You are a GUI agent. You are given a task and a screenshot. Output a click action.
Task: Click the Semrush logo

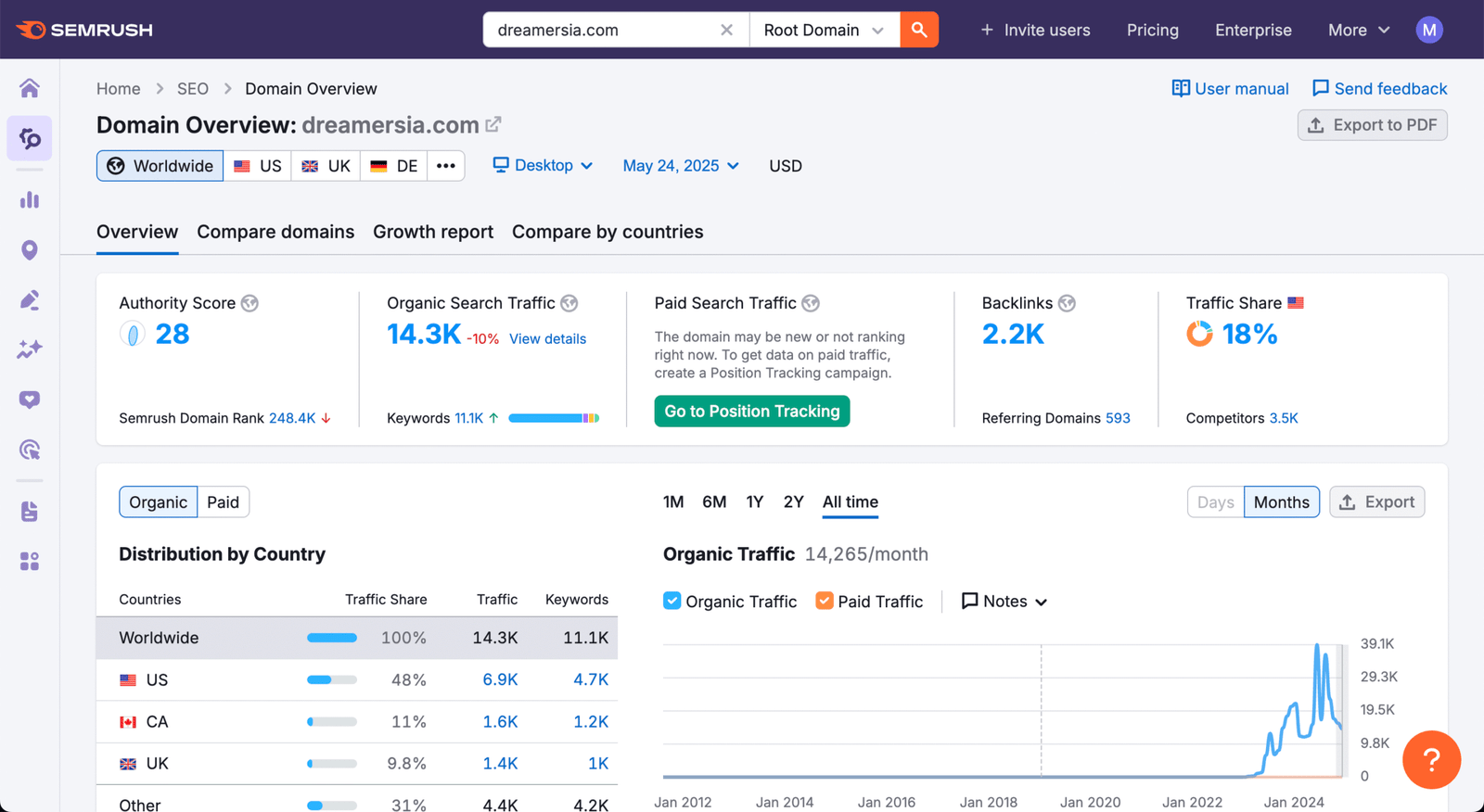[x=84, y=30]
